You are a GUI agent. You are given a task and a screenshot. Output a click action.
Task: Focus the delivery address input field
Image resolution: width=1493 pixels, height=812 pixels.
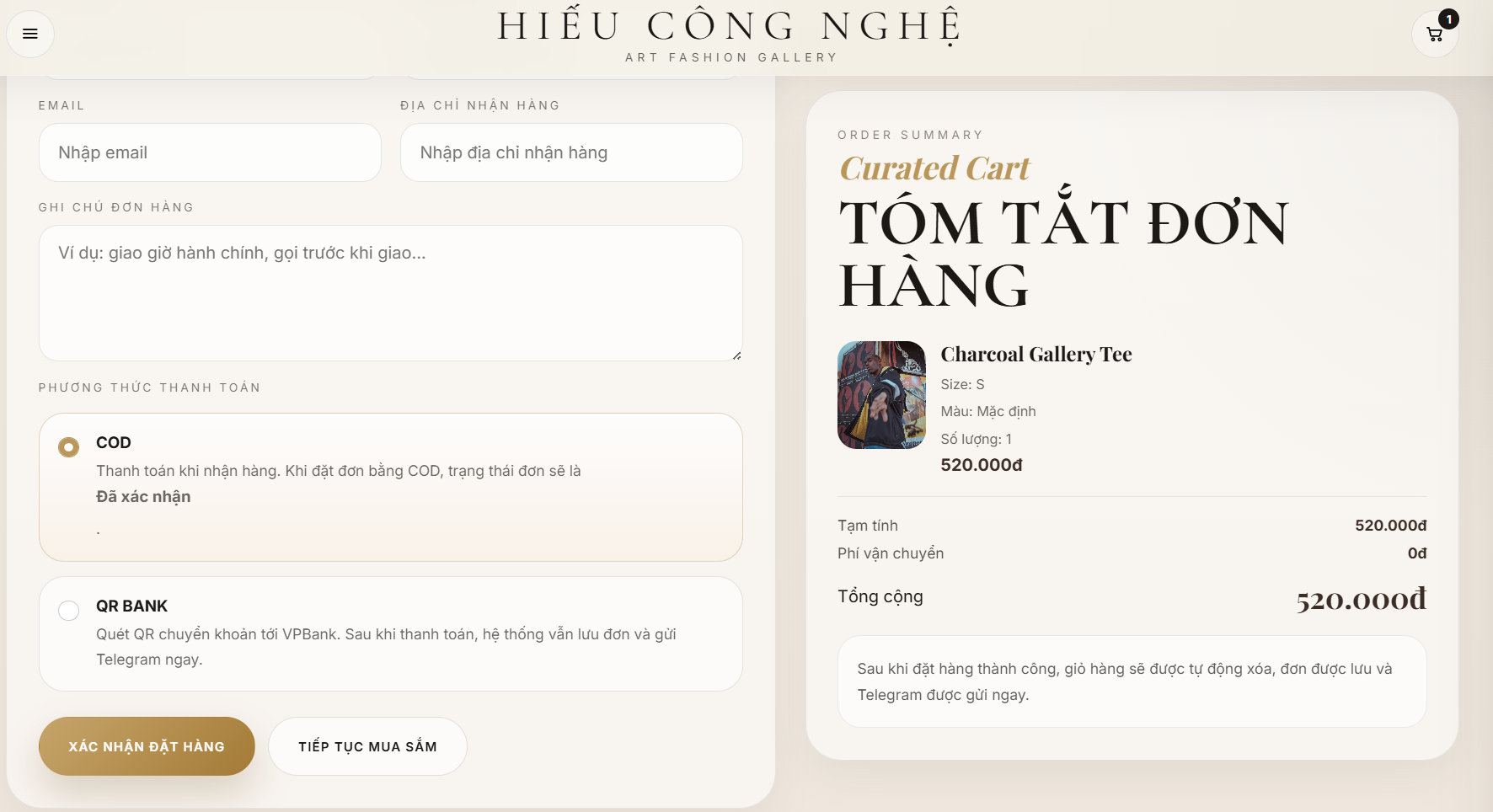pyautogui.click(x=571, y=152)
